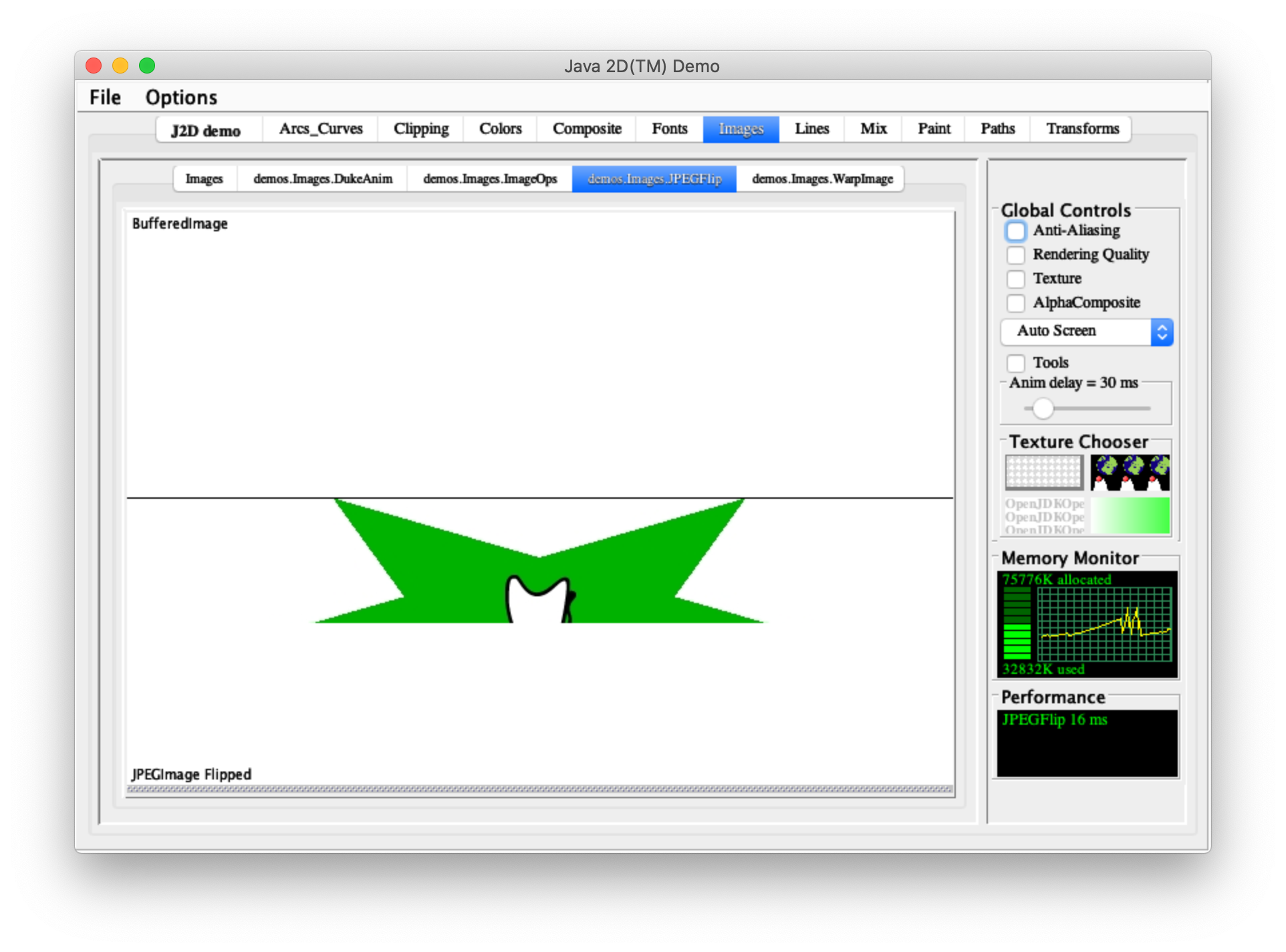Open the Options menu

tap(181, 98)
